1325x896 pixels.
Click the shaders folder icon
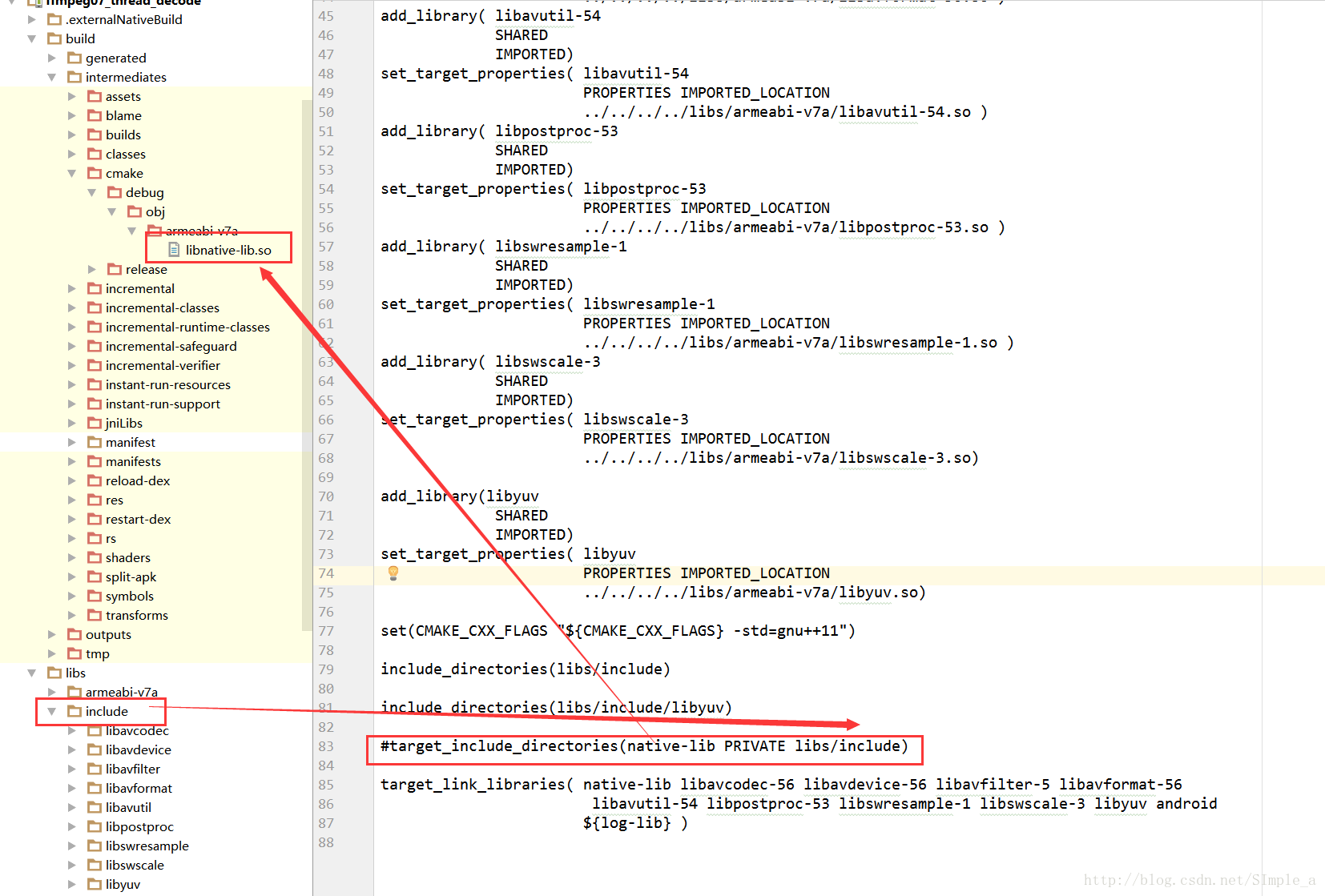pyautogui.click(x=95, y=557)
